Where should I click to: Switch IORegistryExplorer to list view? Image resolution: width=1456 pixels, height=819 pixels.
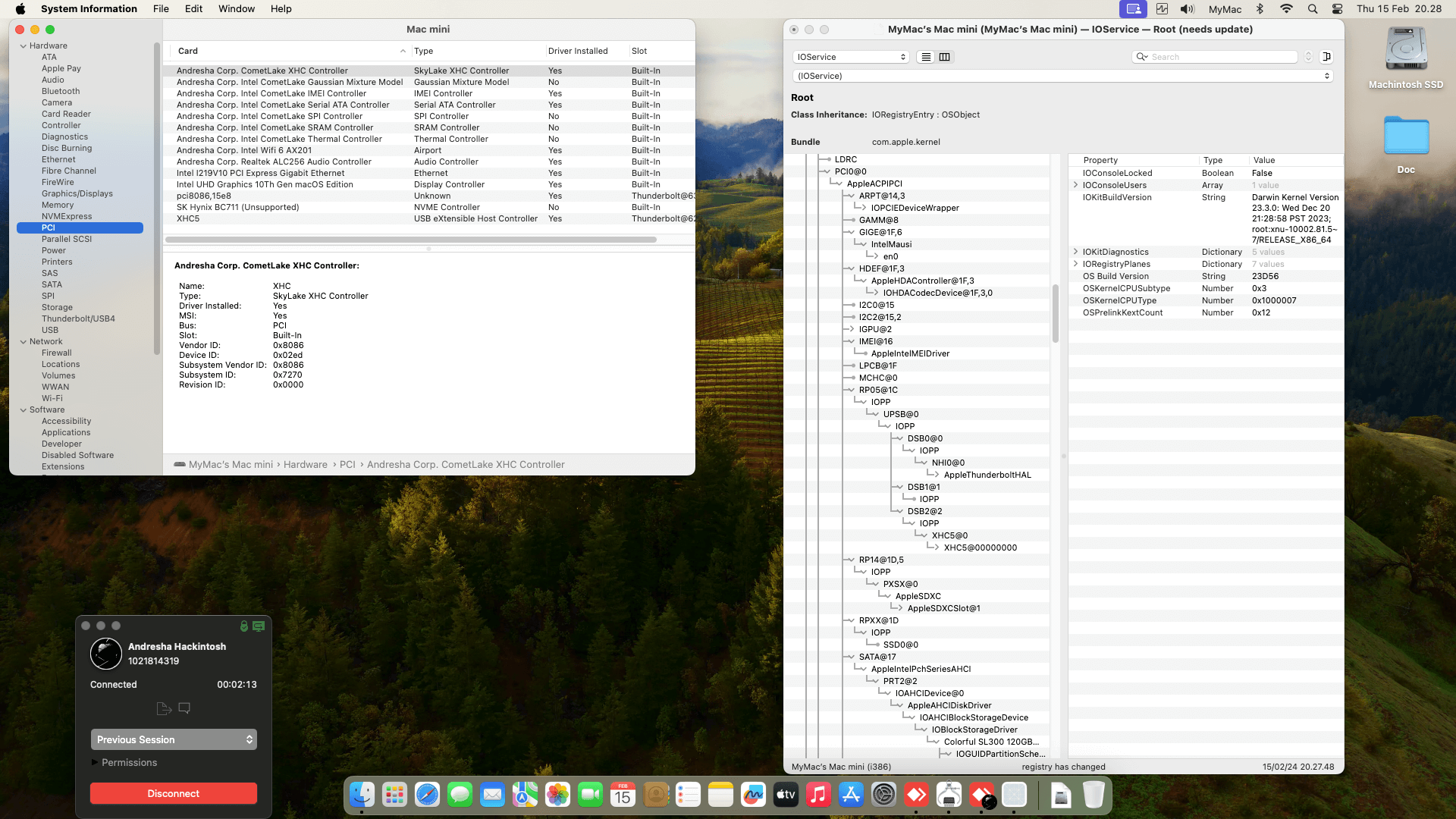926,57
